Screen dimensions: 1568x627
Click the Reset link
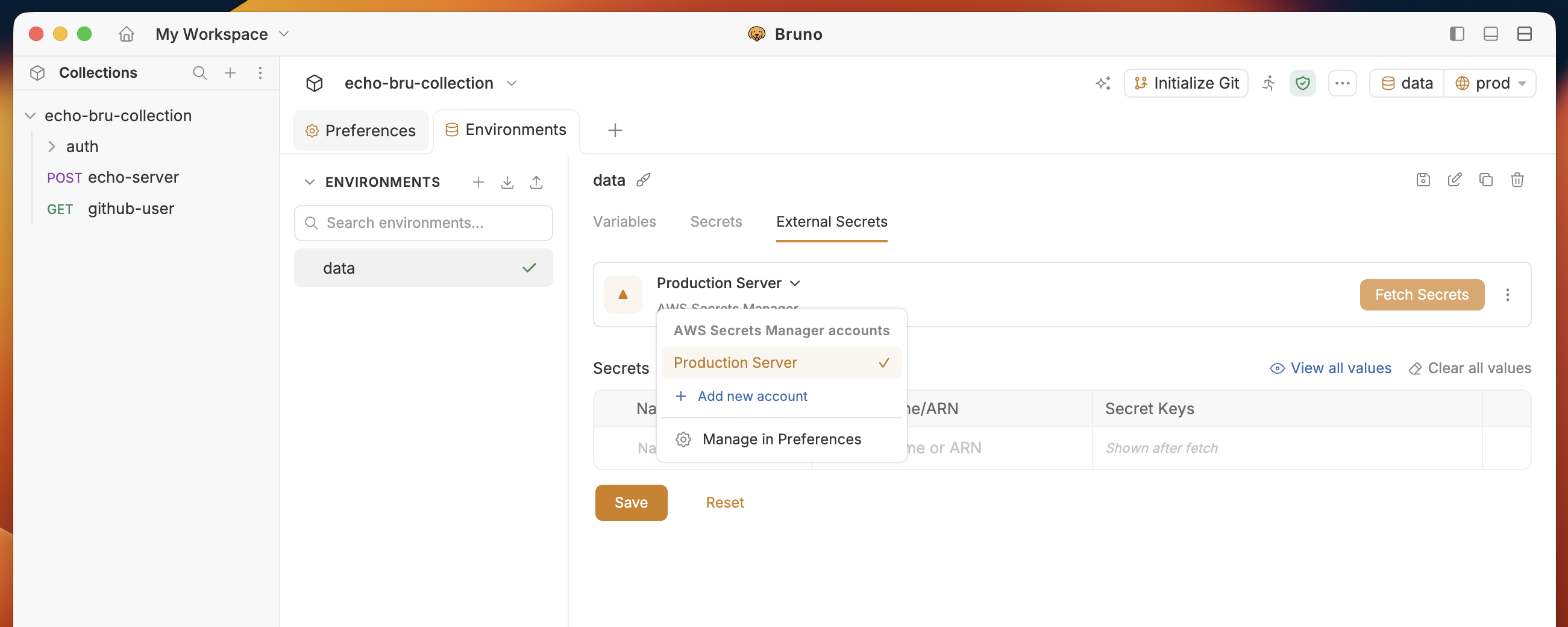724,503
